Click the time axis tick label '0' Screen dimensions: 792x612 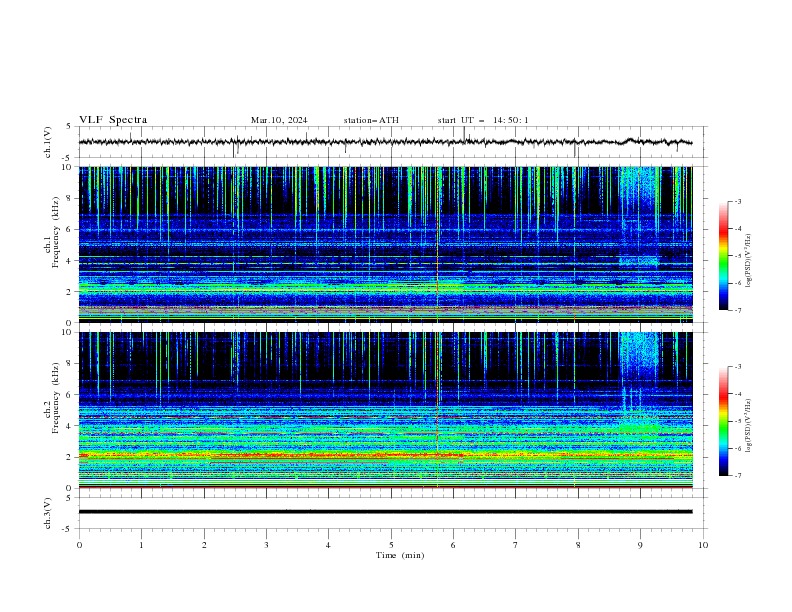click(x=79, y=545)
